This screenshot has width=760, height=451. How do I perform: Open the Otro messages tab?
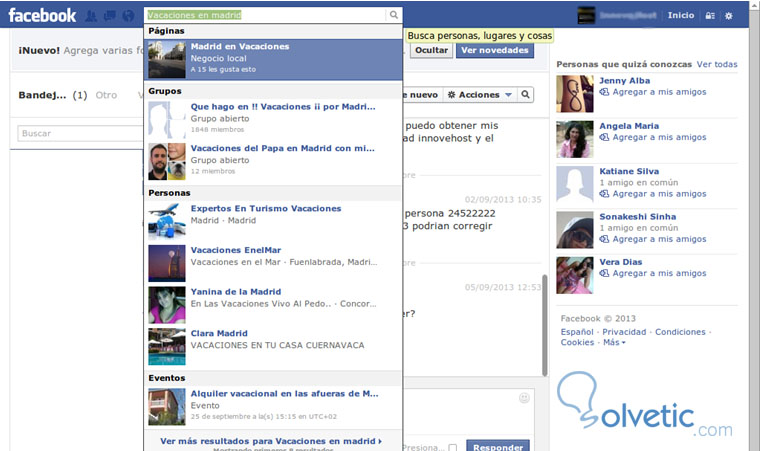point(106,95)
